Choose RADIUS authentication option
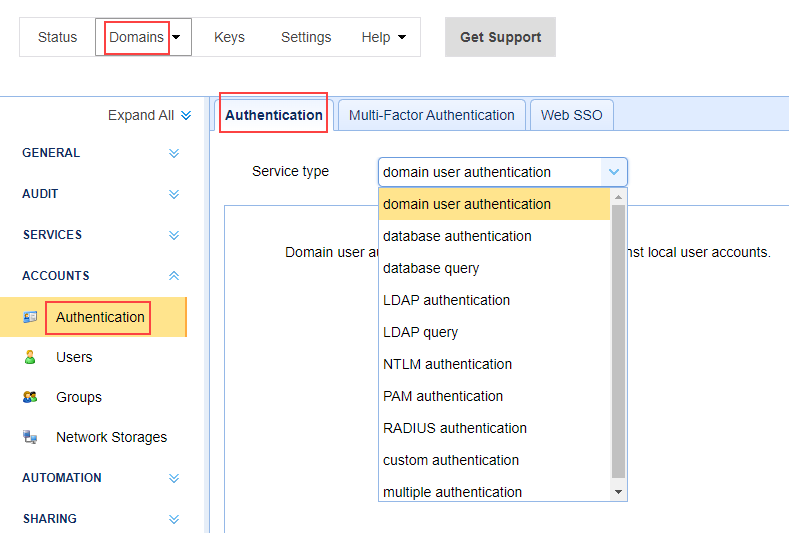 tap(454, 428)
